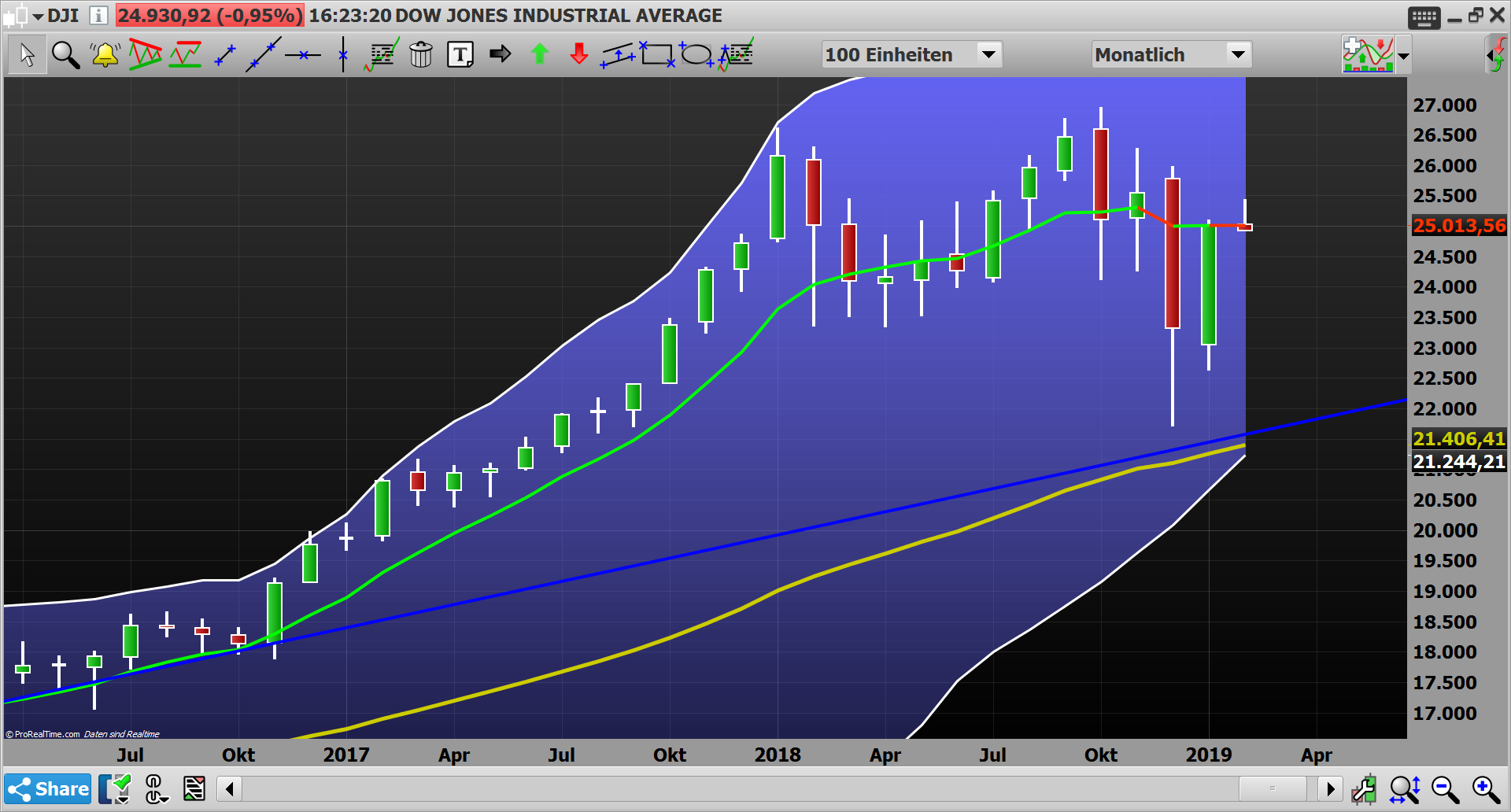Open the green checkmark template dropdown
Image resolution: width=1511 pixels, height=812 pixels.
tap(115, 789)
